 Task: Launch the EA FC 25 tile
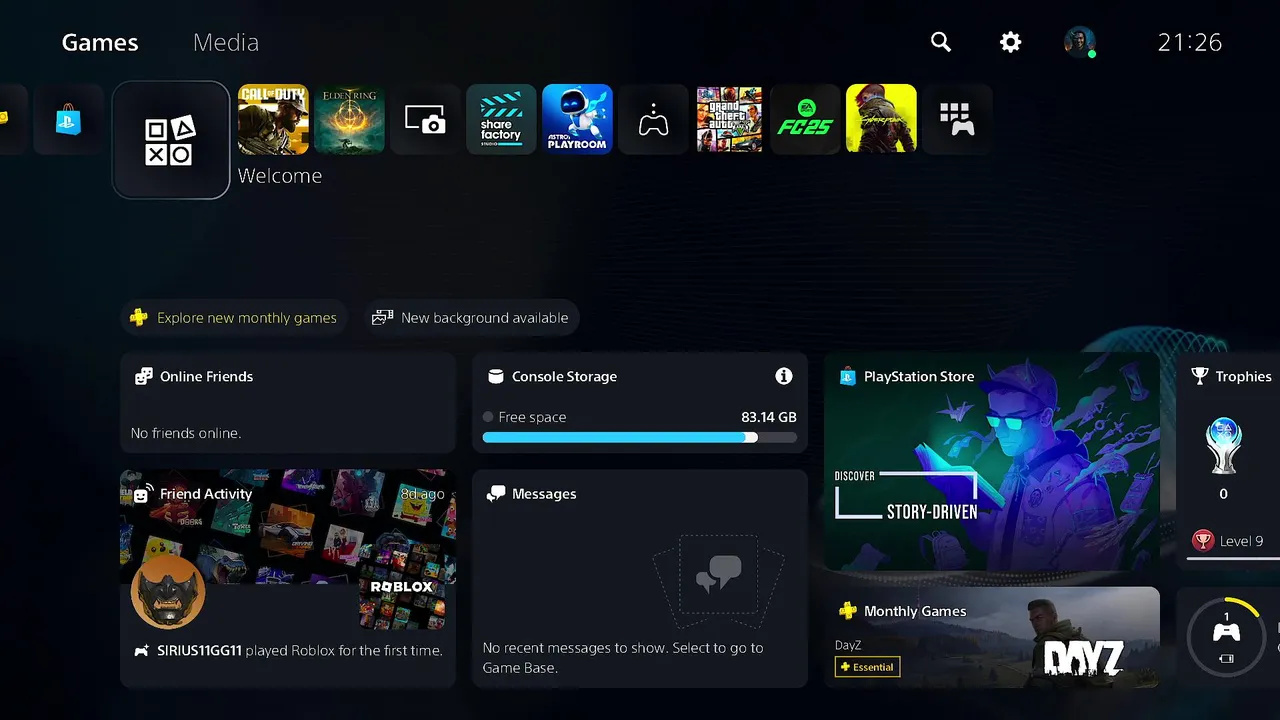(805, 119)
